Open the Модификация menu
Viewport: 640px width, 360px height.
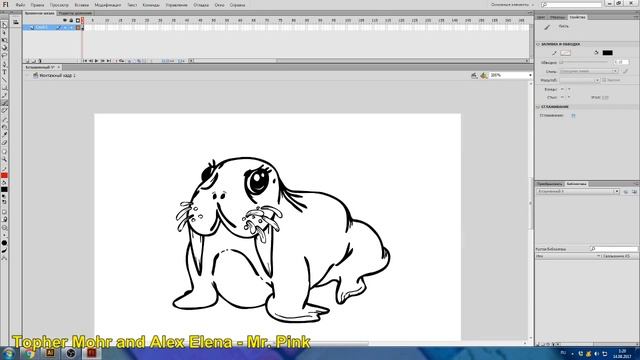[x=108, y=5]
